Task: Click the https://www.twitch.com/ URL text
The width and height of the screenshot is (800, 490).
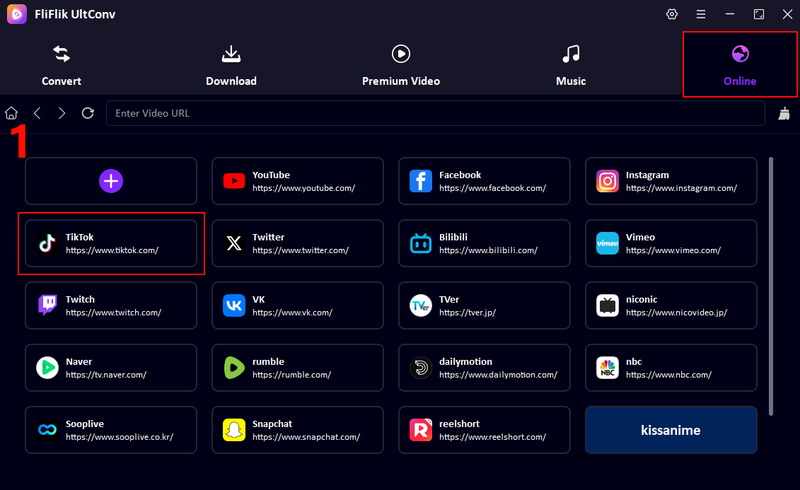Action: [113, 313]
